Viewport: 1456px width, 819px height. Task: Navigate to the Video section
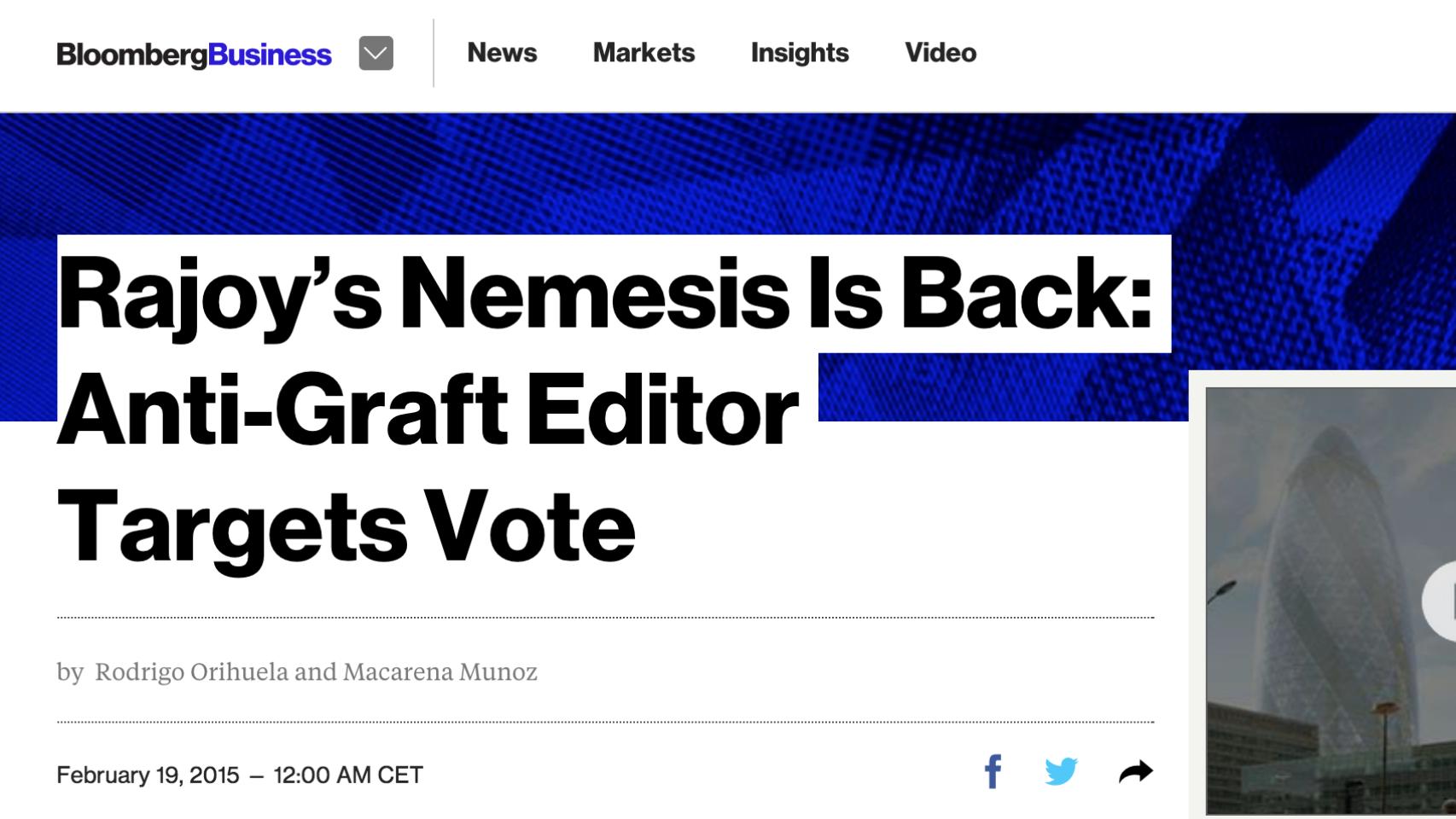click(940, 53)
